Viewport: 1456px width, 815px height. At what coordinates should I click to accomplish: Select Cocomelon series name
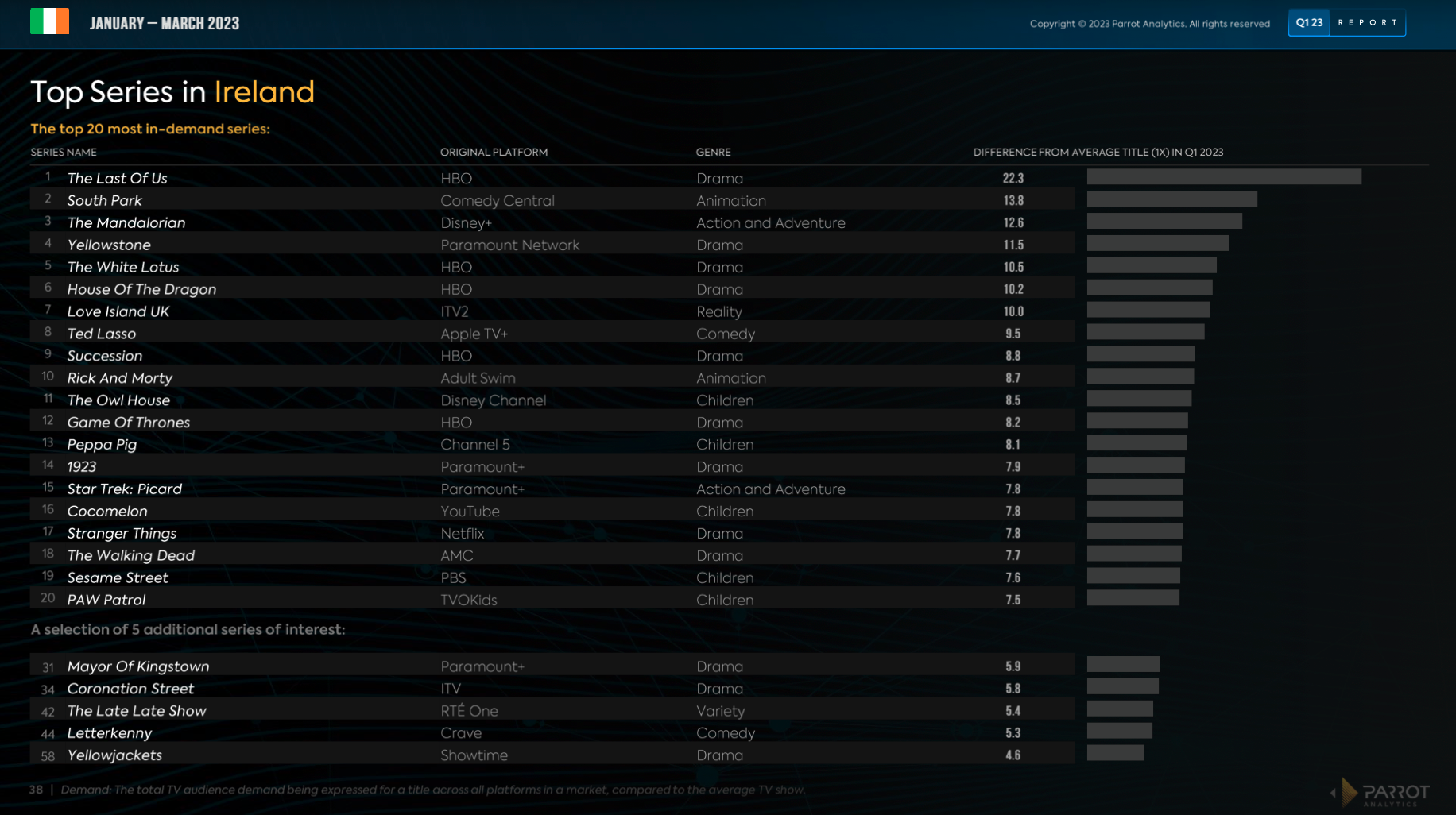point(107,512)
